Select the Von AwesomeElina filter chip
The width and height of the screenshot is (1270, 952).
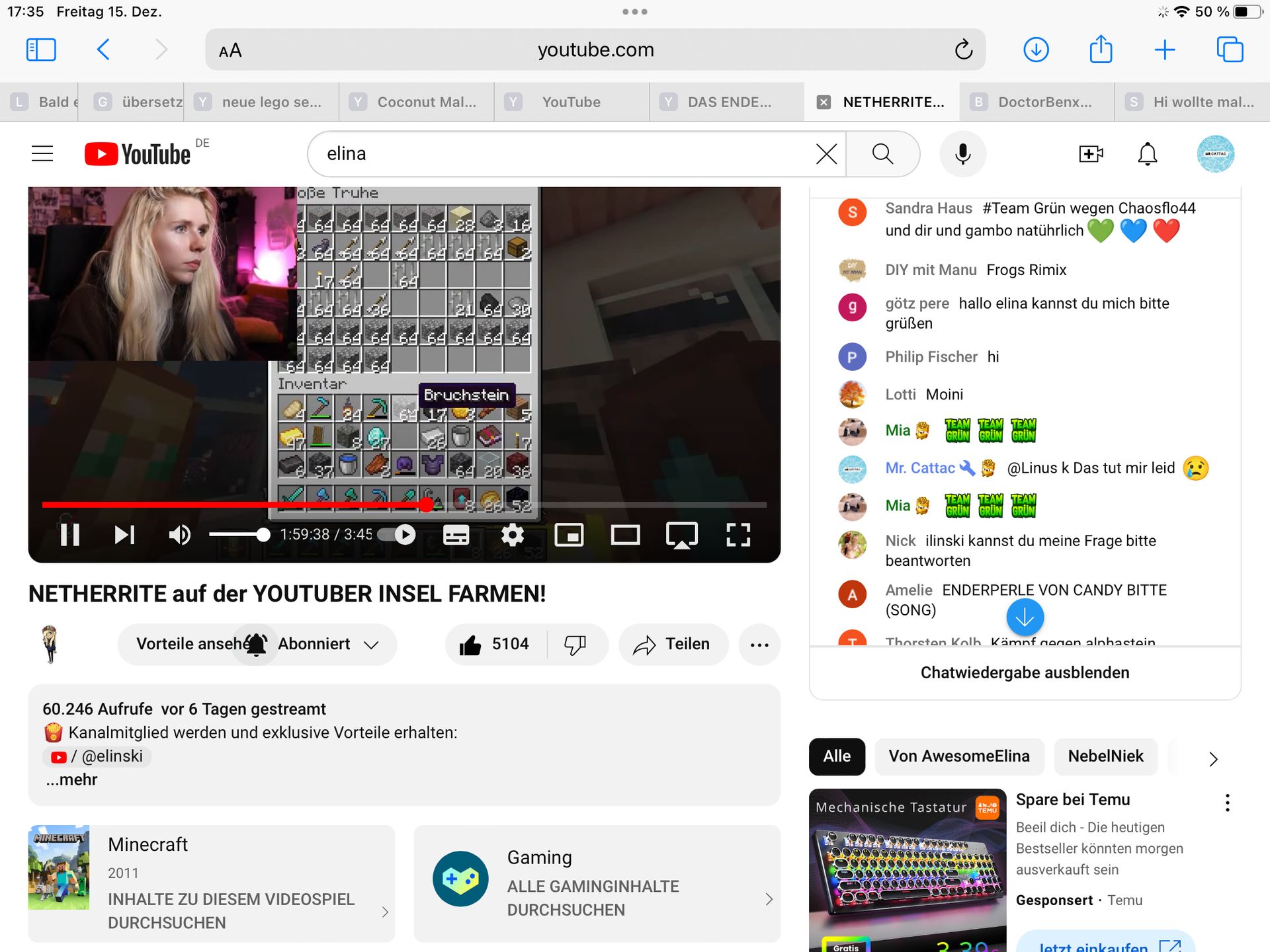click(x=958, y=756)
